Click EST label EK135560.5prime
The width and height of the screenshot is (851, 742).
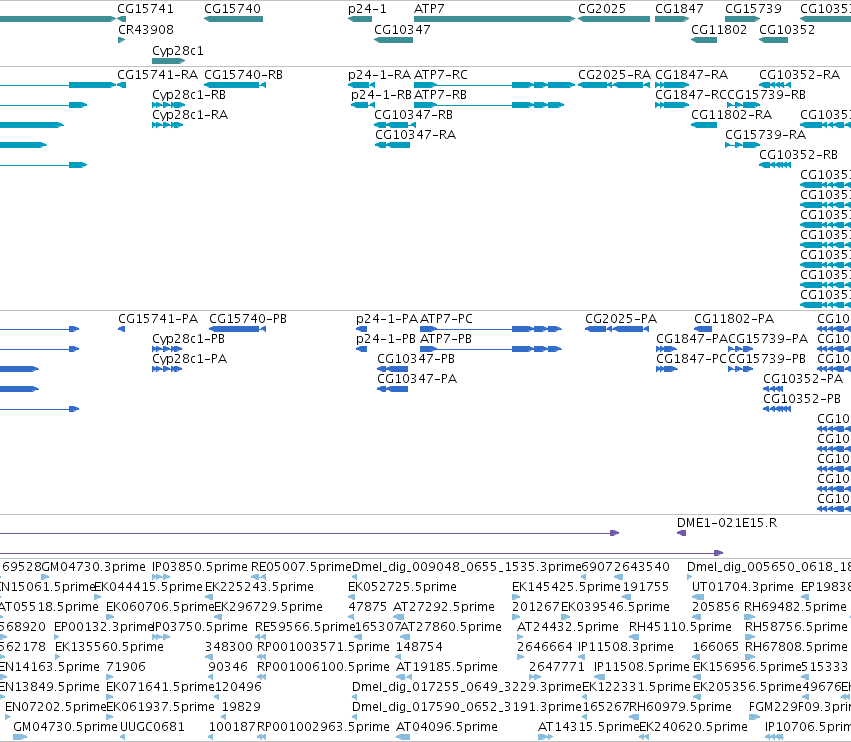point(109,646)
